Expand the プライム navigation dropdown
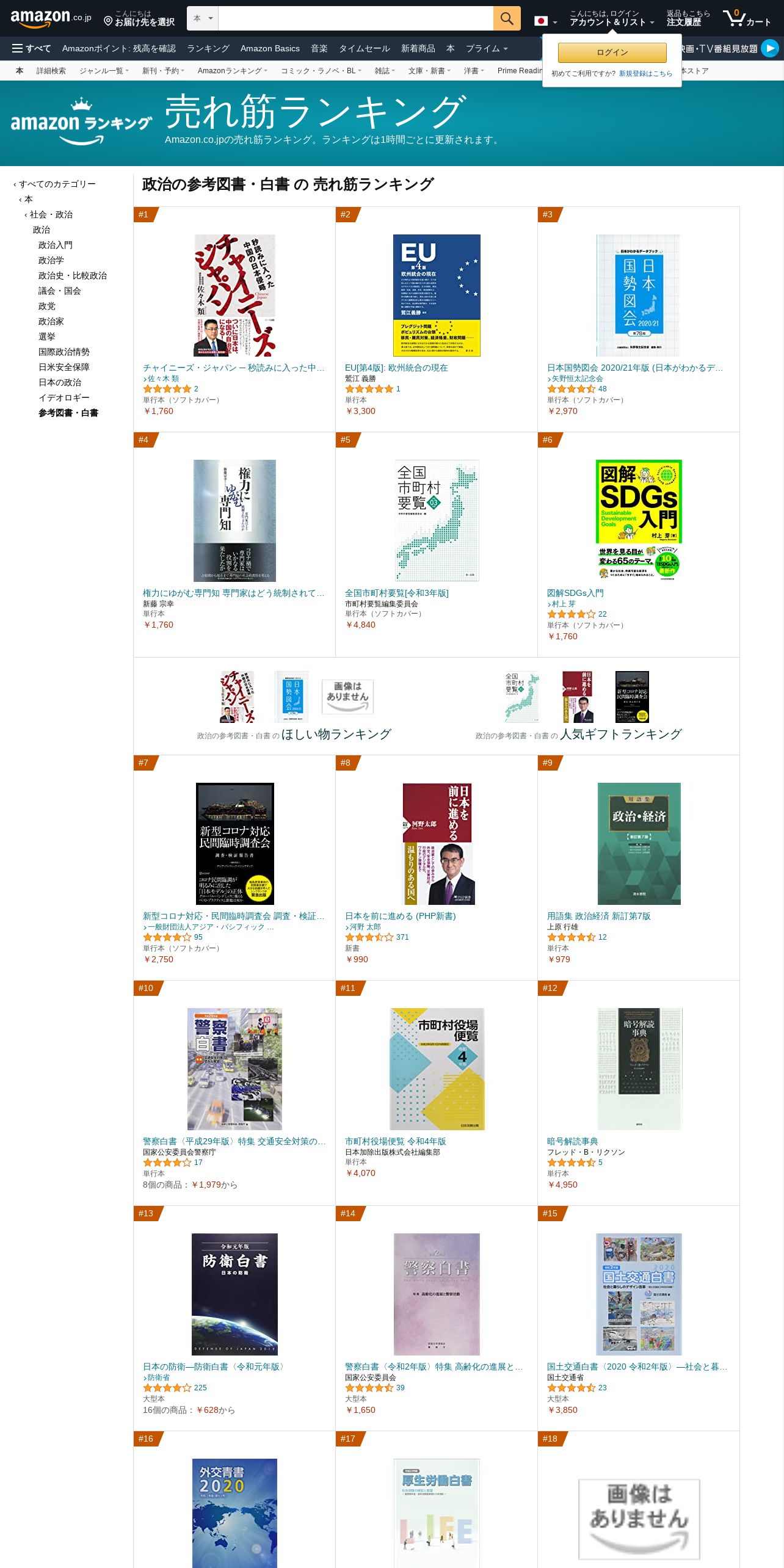 [487, 48]
